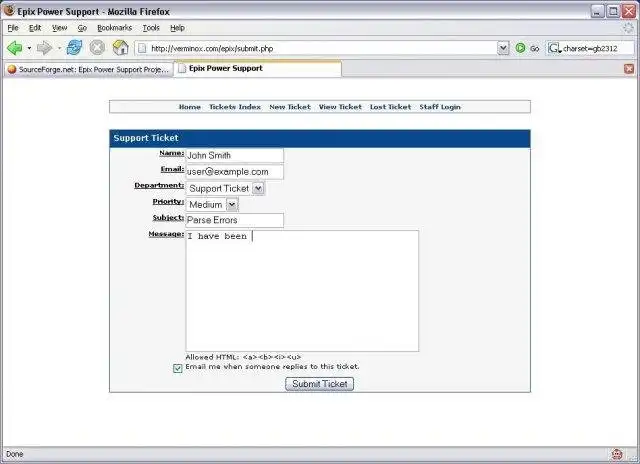This screenshot has width=640, height=464.
Task: Click the Epix Power Support tab page icon
Action: click(x=182, y=69)
